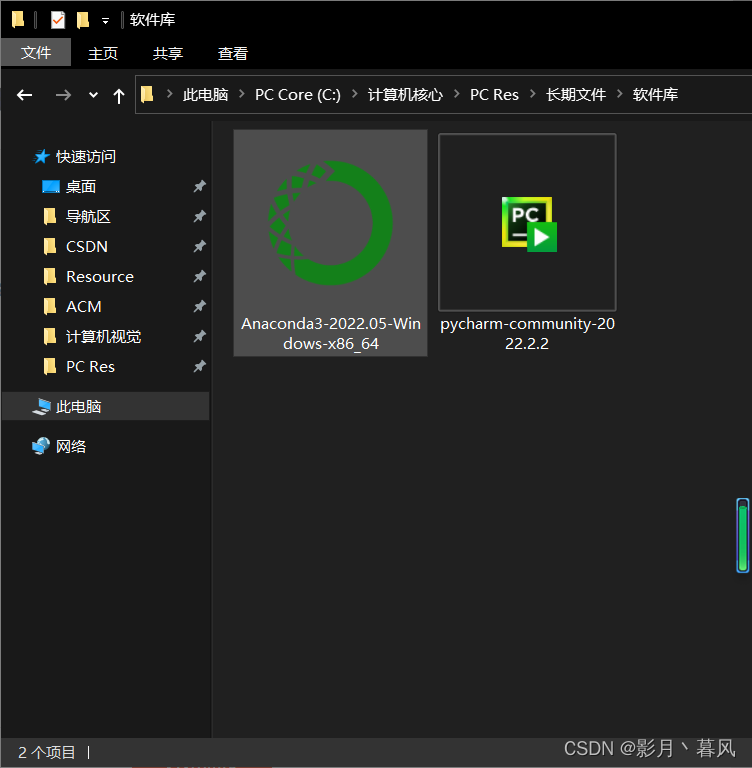Select PC Core (C:) breadcrumb segment
The width and height of the screenshot is (752, 768).
298,95
